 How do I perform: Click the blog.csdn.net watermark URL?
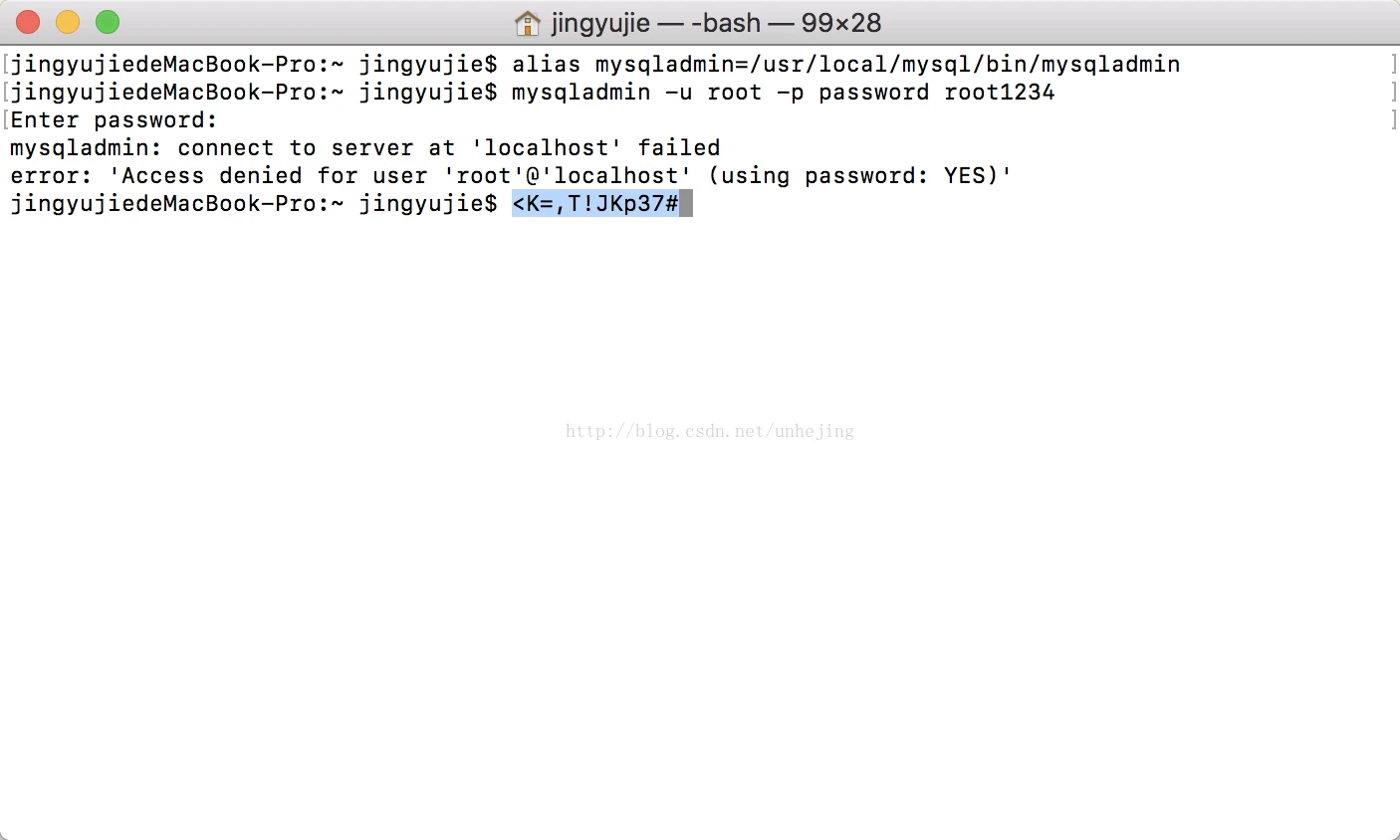[x=710, y=431]
